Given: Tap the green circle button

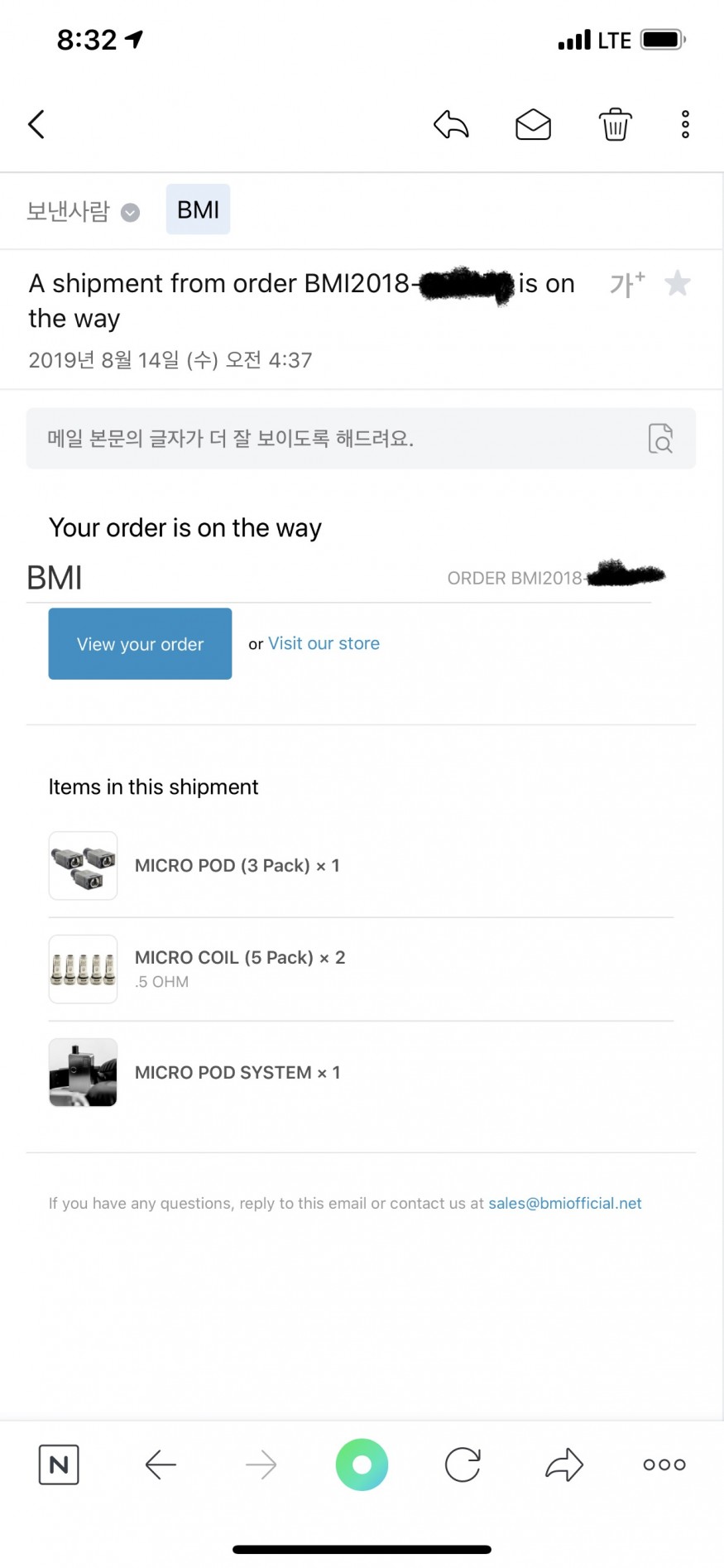Looking at the screenshot, I should pyautogui.click(x=362, y=1465).
